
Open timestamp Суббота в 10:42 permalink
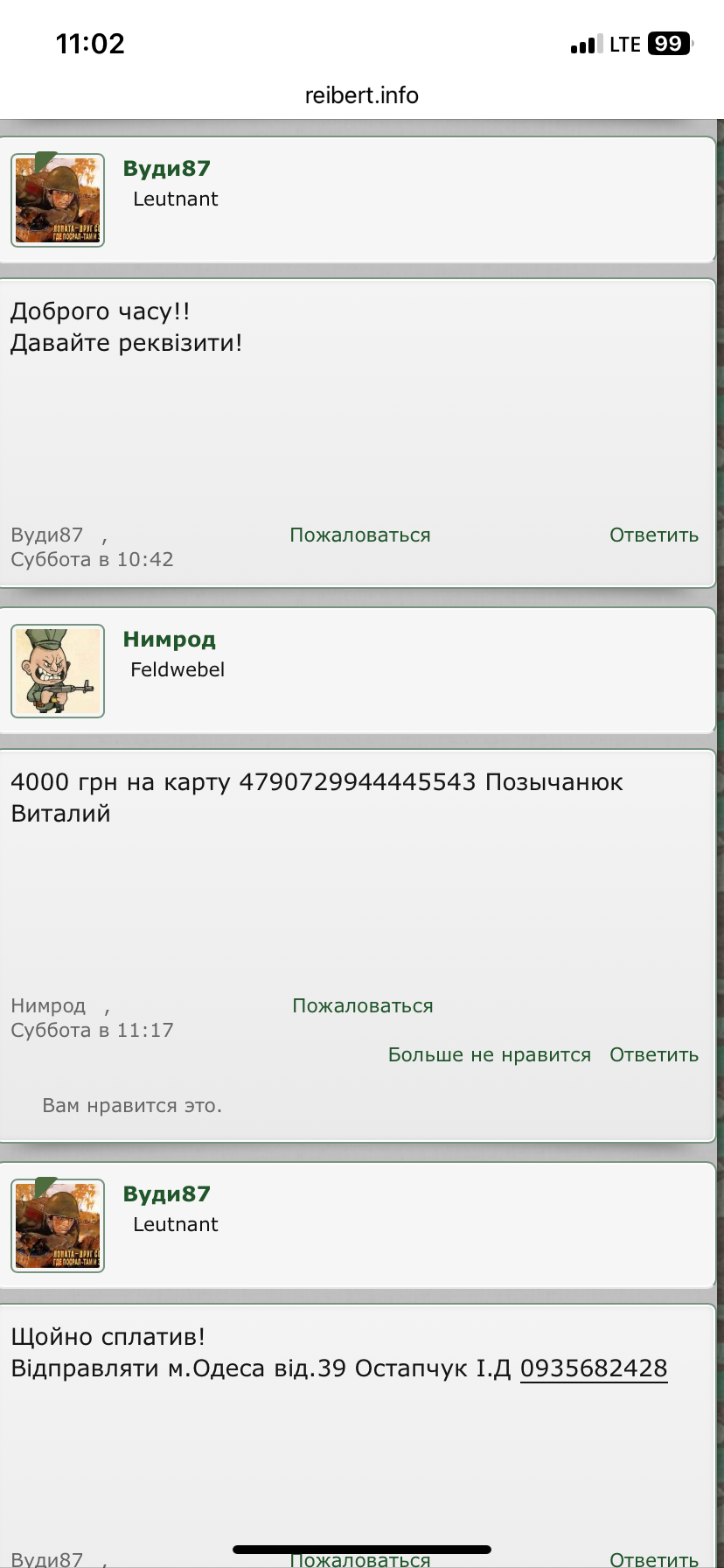92,559
